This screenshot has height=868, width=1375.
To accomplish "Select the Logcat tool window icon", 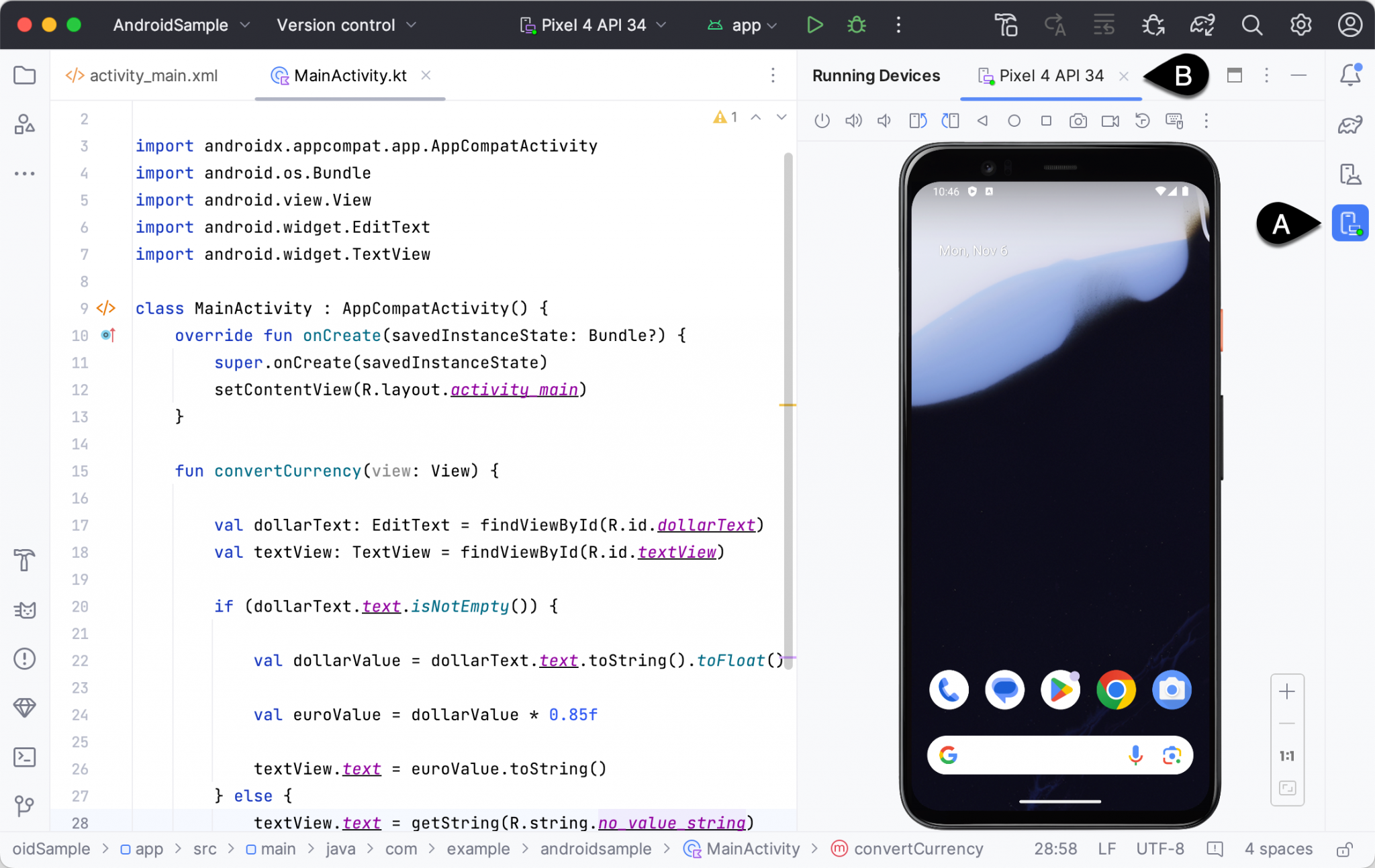I will pyautogui.click(x=25, y=610).
